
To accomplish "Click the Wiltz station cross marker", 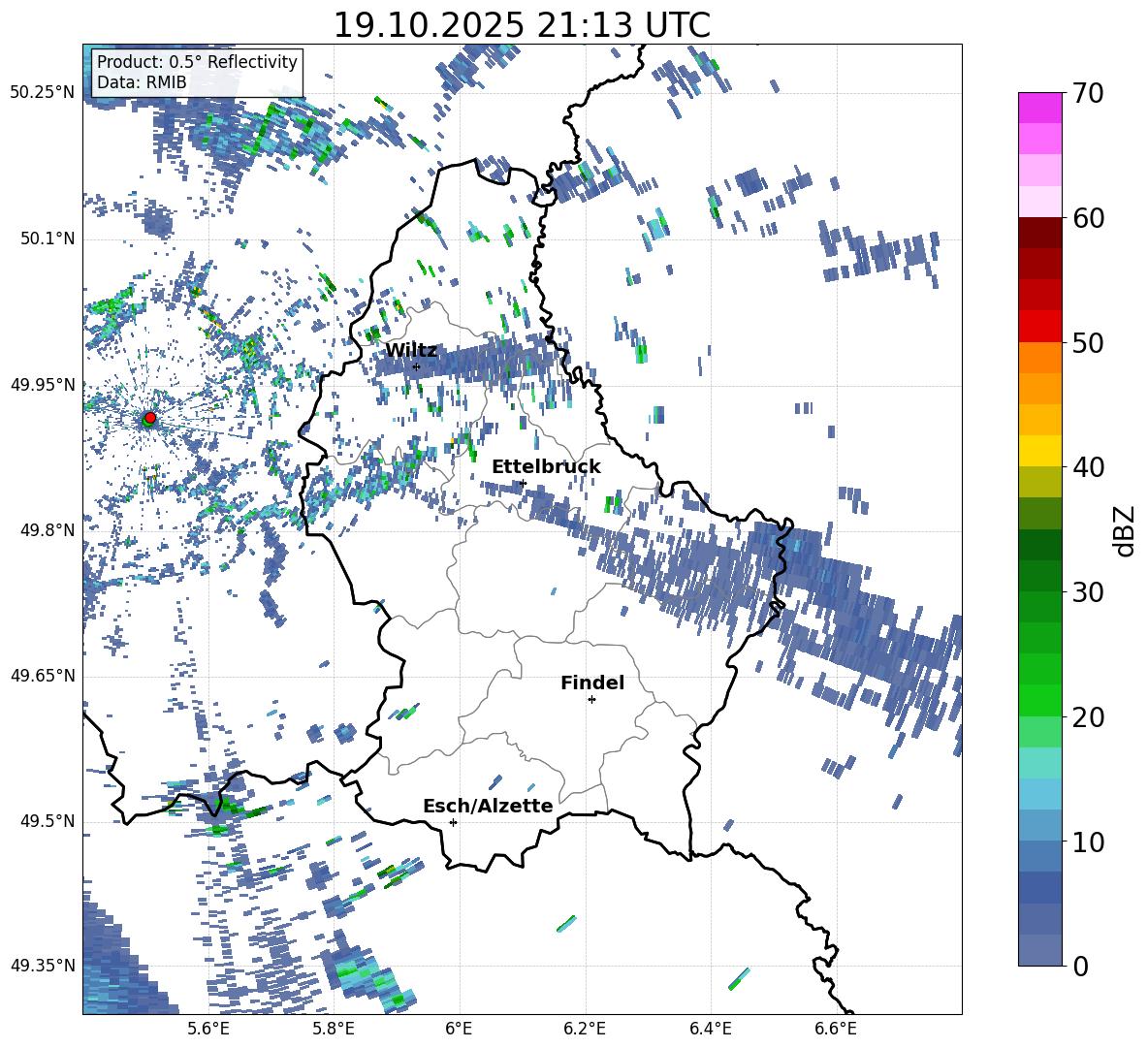I will [x=417, y=366].
